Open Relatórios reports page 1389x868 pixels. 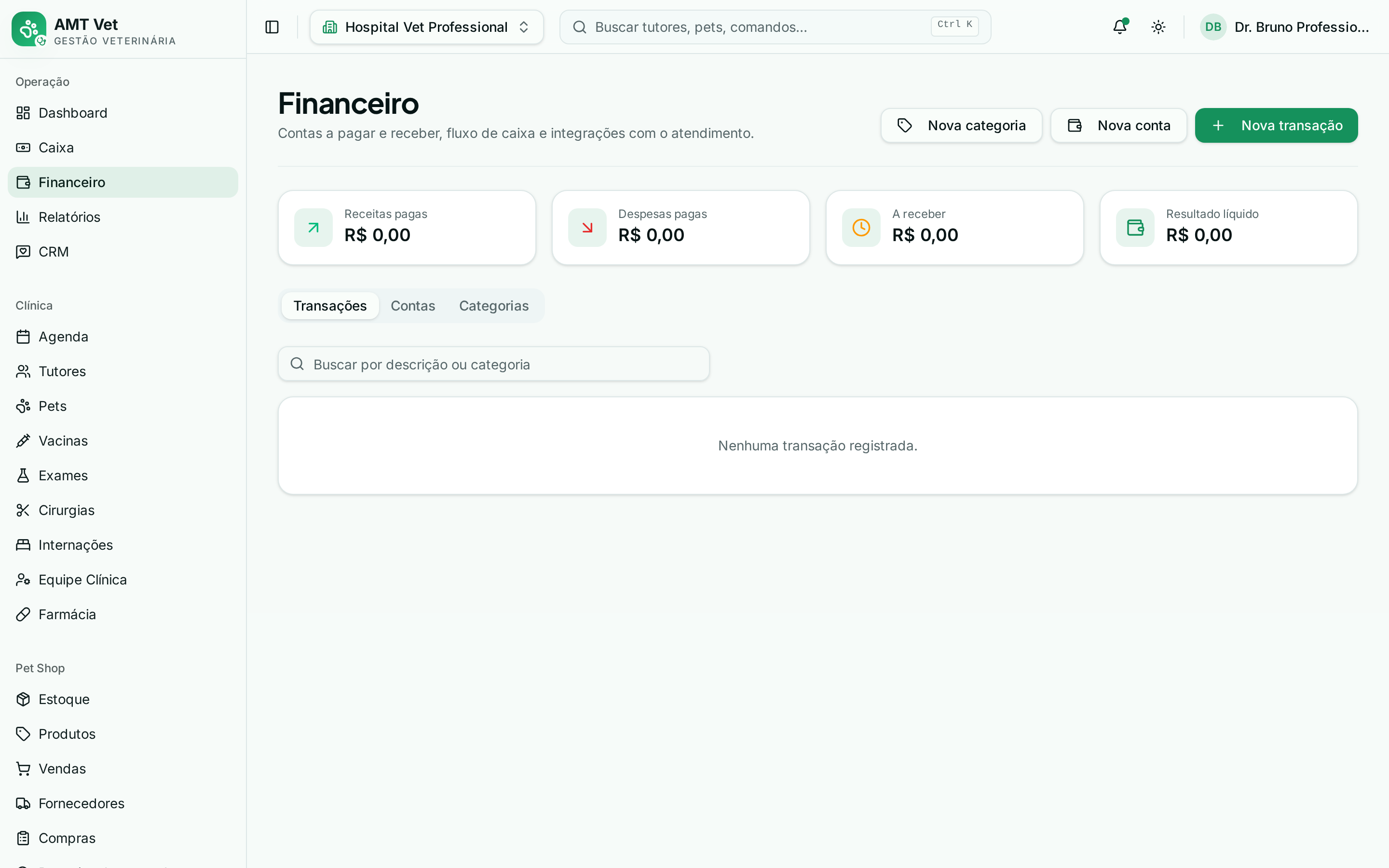[x=123, y=217]
